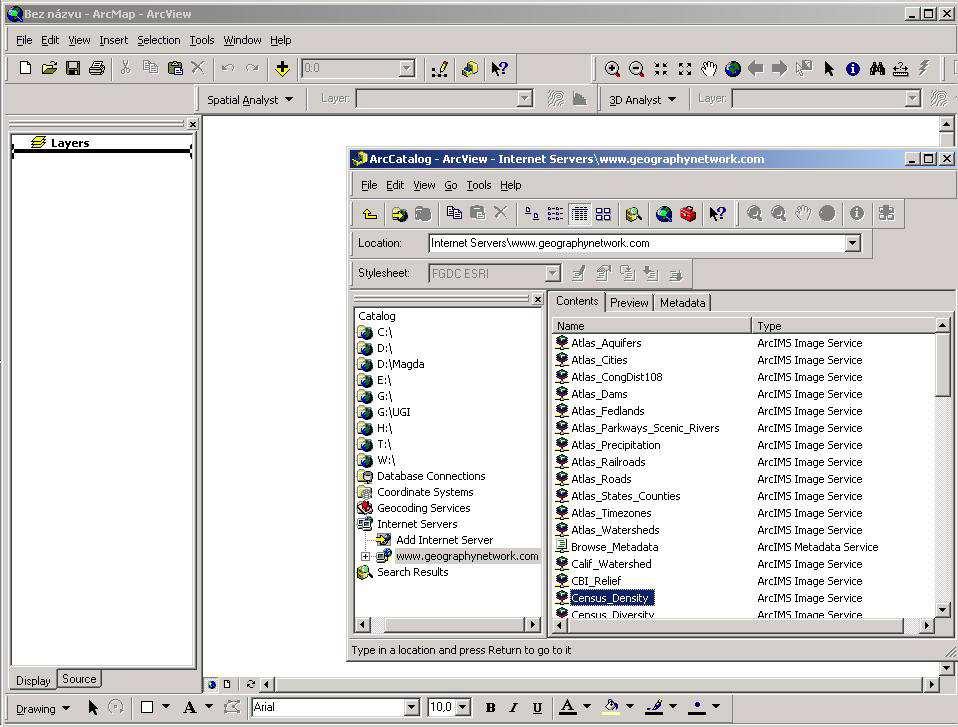This screenshot has height=727, width=958.
Task: Open the Find binoculars tool in ArcMap
Action: (877, 69)
